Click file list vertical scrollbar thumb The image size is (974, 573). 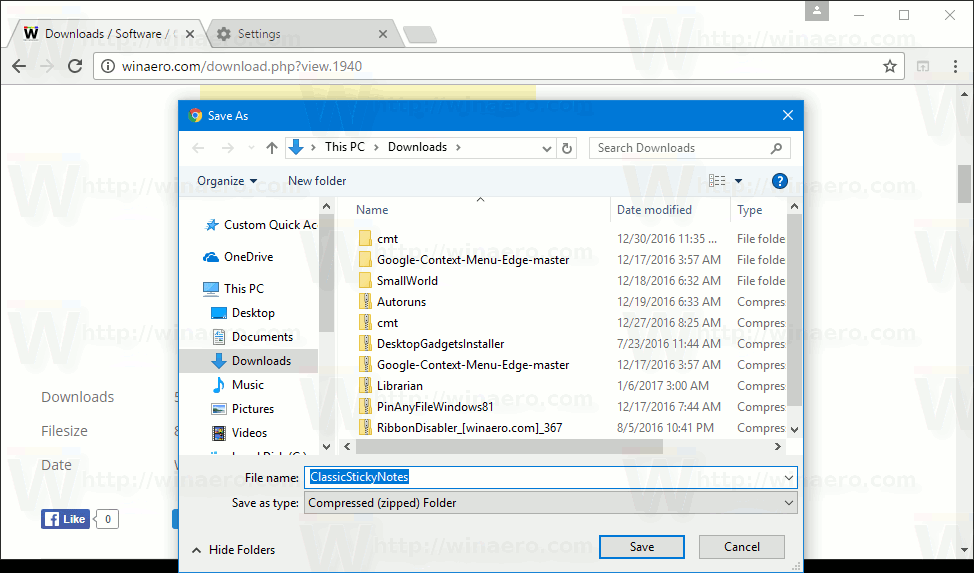pyautogui.click(x=794, y=311)
